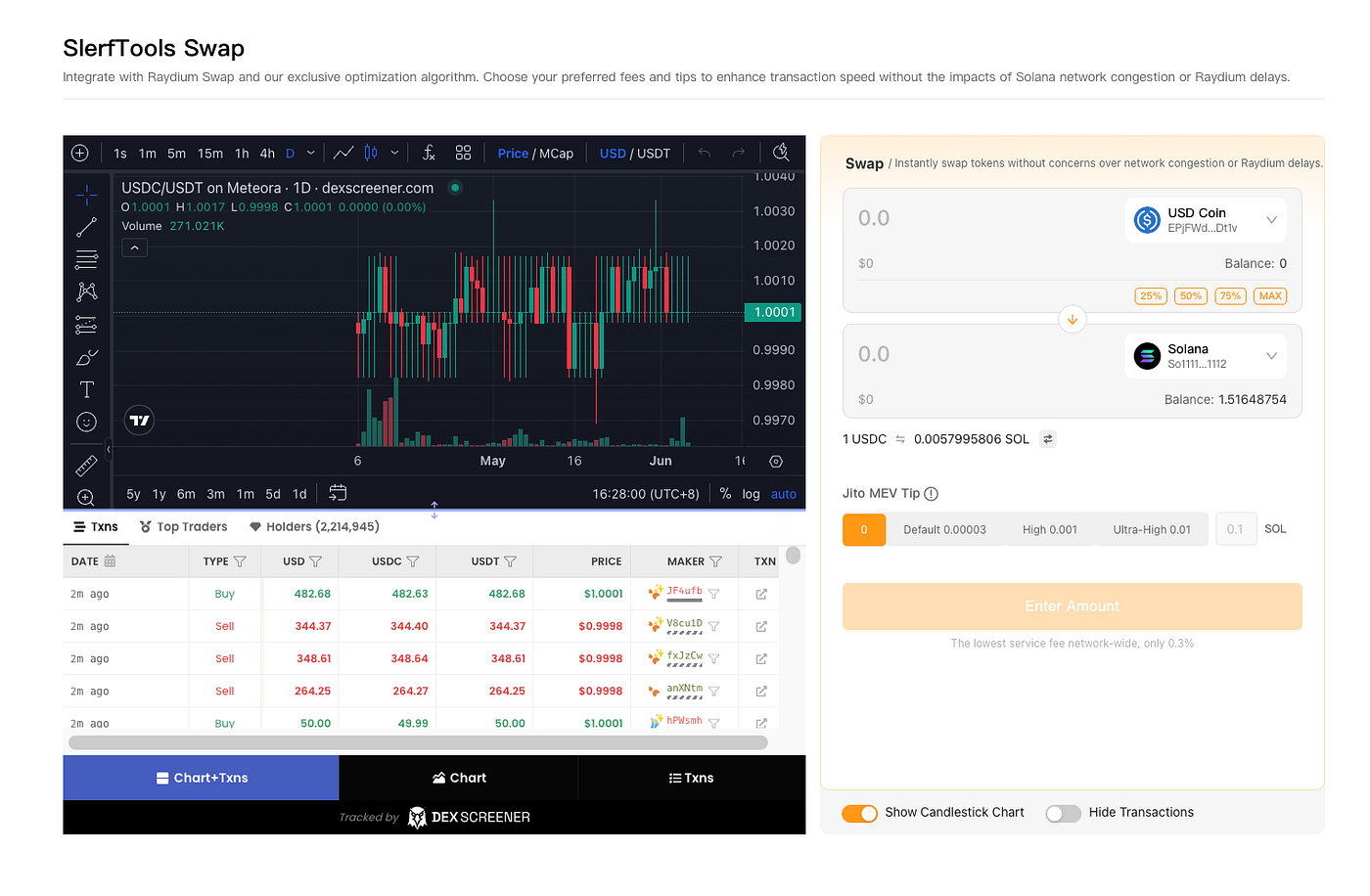Click the zoom-in magnifier tool

(x=86, y=497)
